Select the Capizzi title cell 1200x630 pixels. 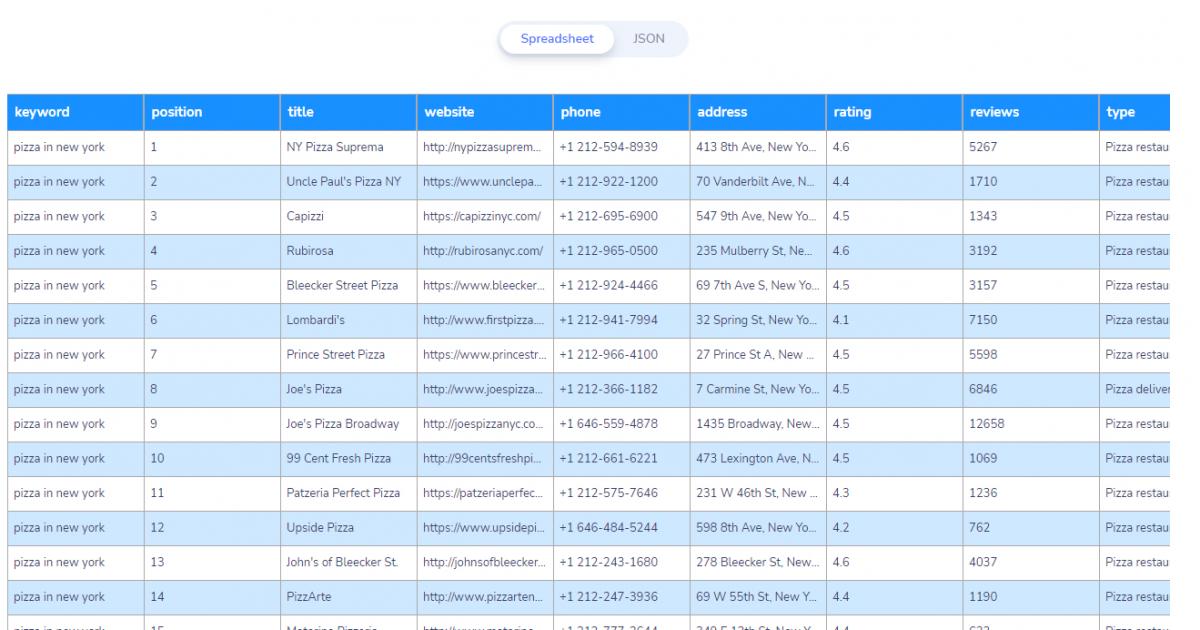click(x=348, y=216)
